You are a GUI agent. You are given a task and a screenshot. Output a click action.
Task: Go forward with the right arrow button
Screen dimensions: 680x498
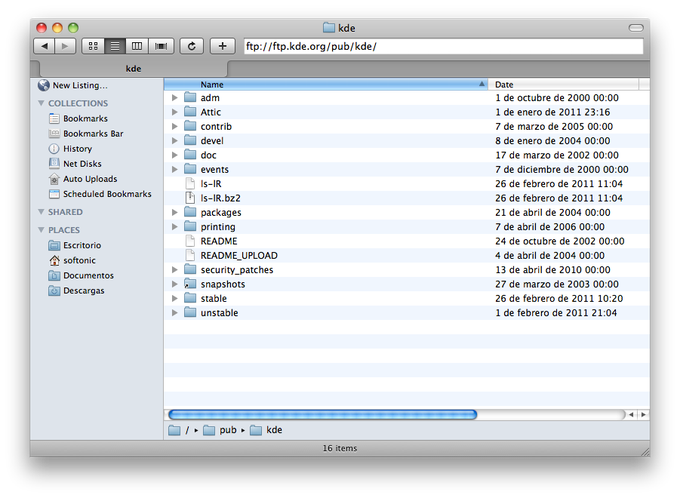click(65, 46)
